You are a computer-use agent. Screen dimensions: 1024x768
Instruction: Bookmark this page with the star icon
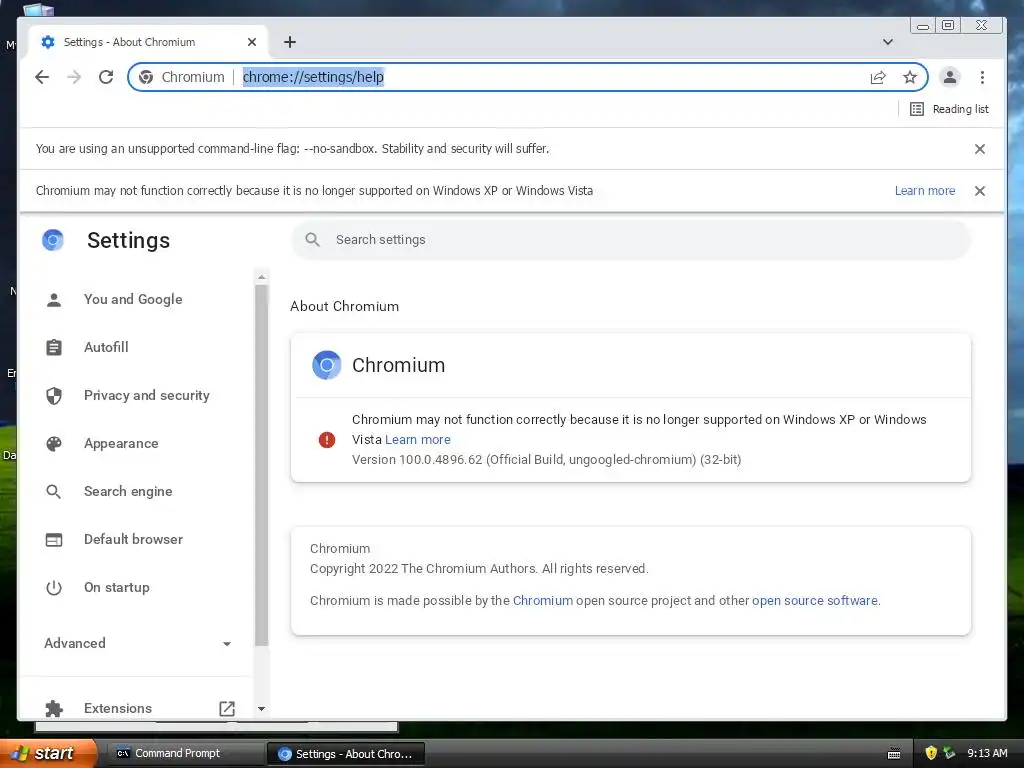(x=910, y=78)
